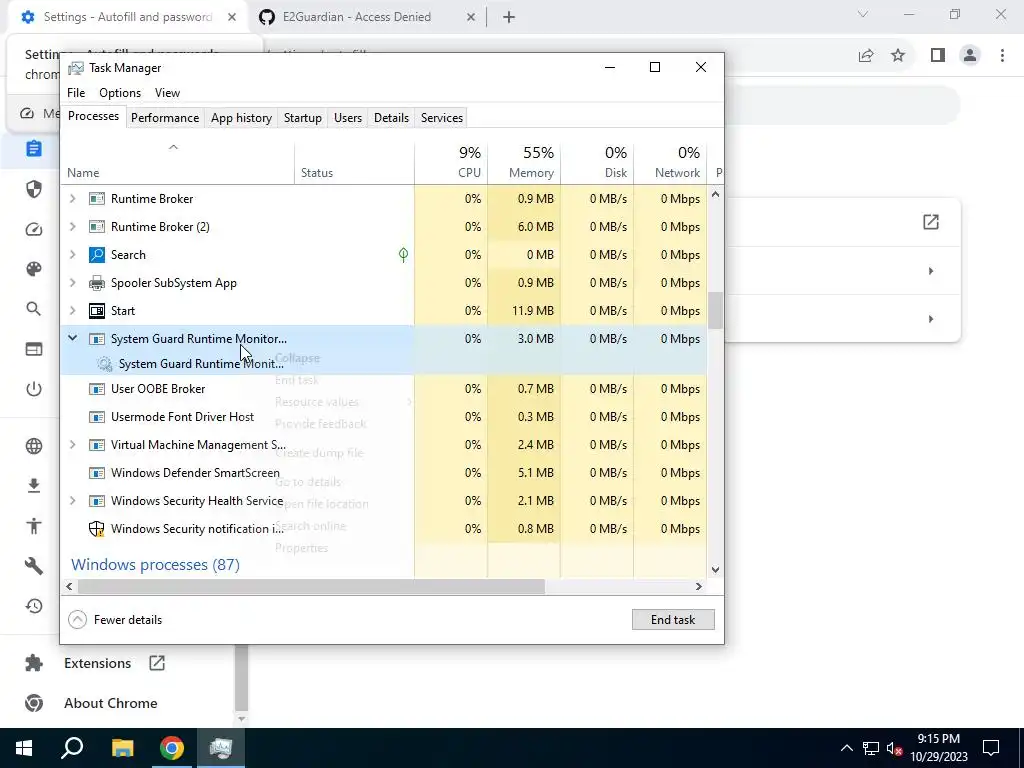The height and width of the screenshot is (768, 1024).
Task: Open the Chrome share this page icon
Action: pos(866,56)
